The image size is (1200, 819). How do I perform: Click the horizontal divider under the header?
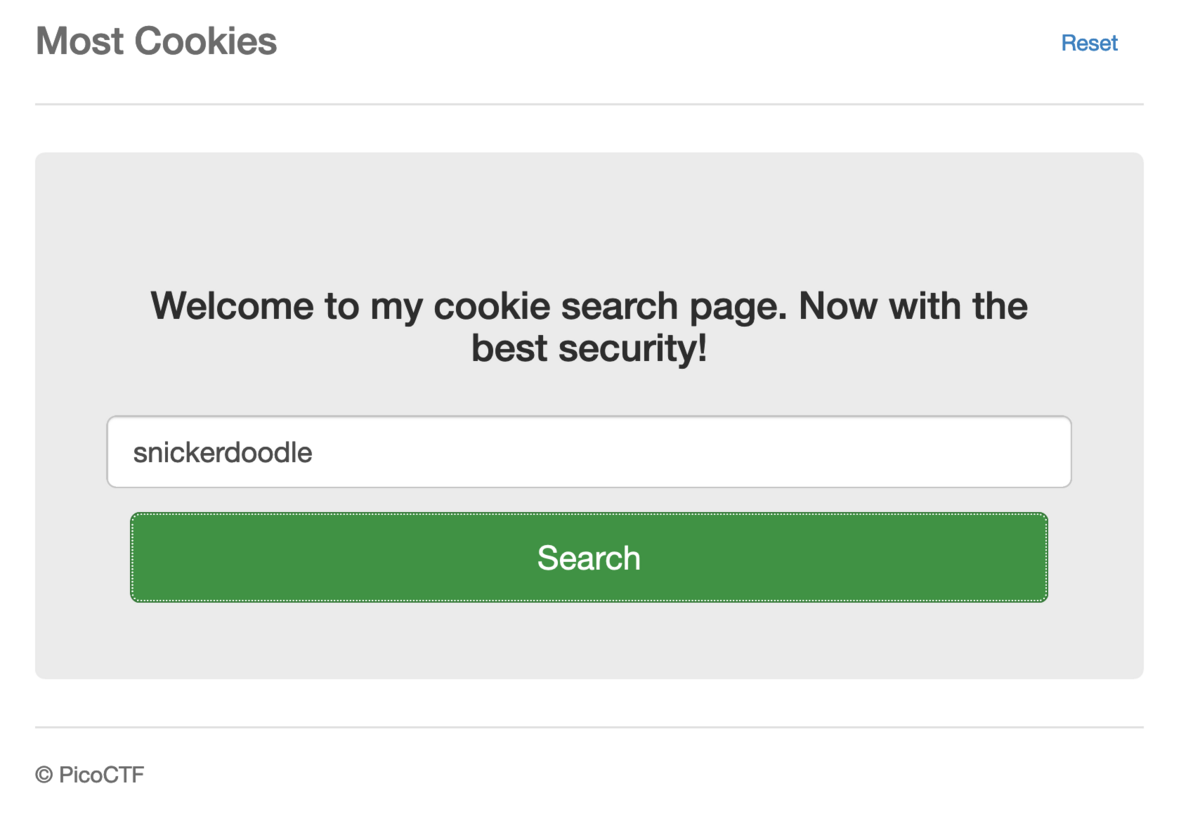[x=588, y=104]
